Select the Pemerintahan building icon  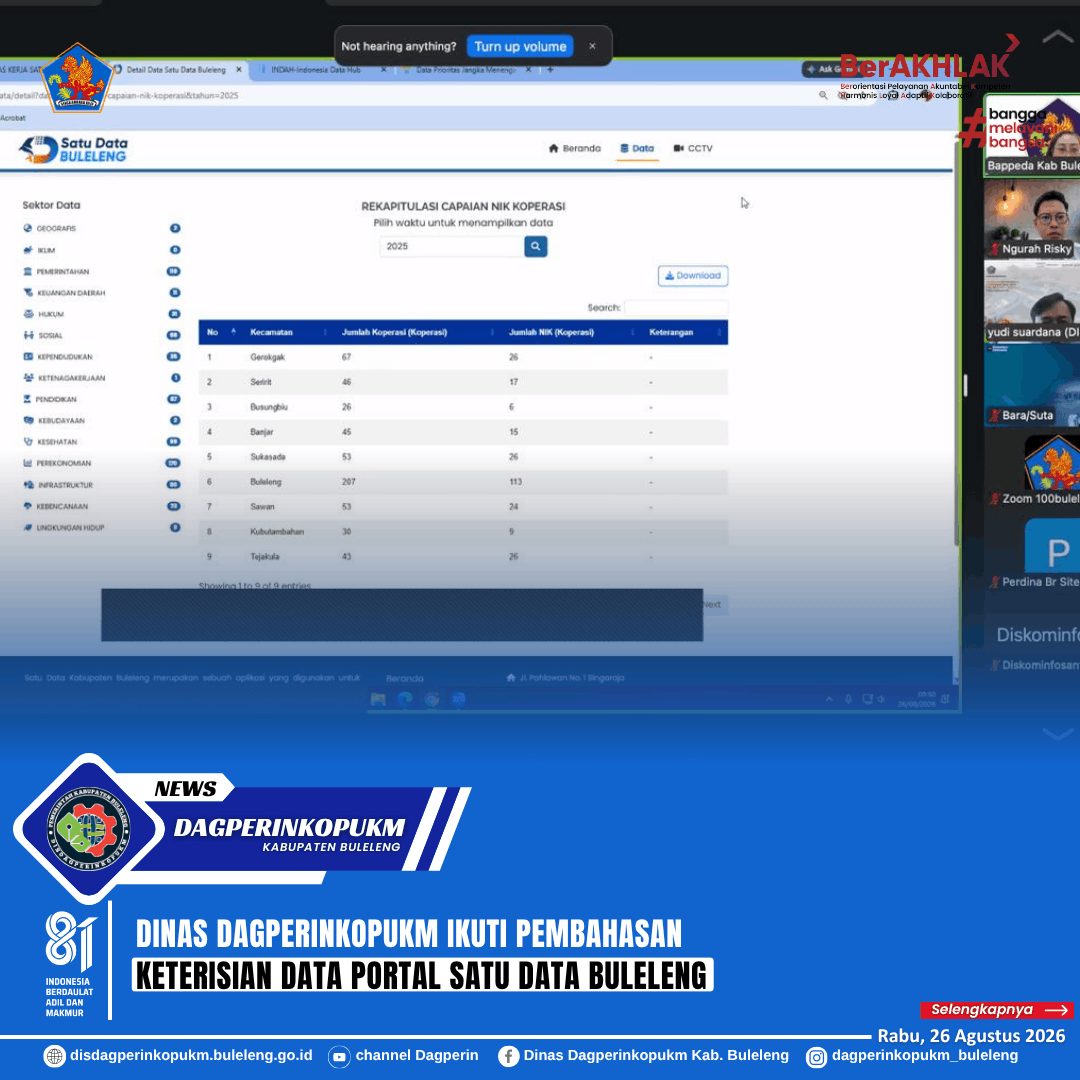click(28, 271)
